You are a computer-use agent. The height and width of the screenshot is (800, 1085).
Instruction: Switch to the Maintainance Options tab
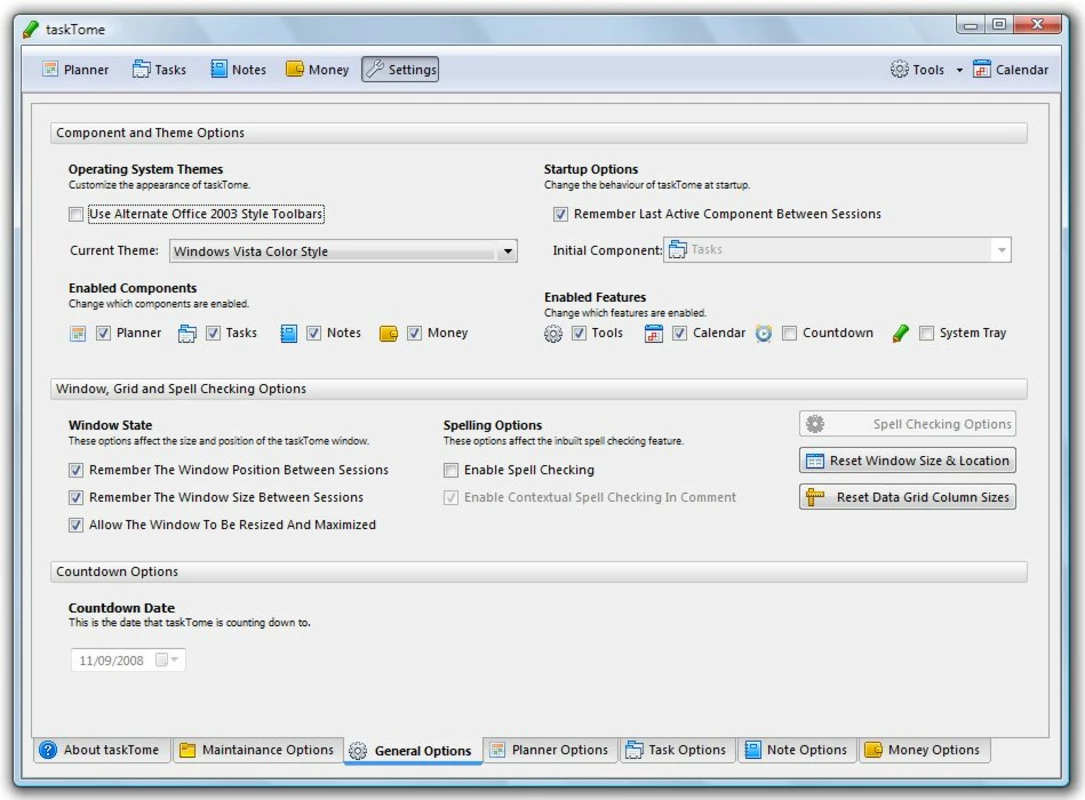click(257, 749)
